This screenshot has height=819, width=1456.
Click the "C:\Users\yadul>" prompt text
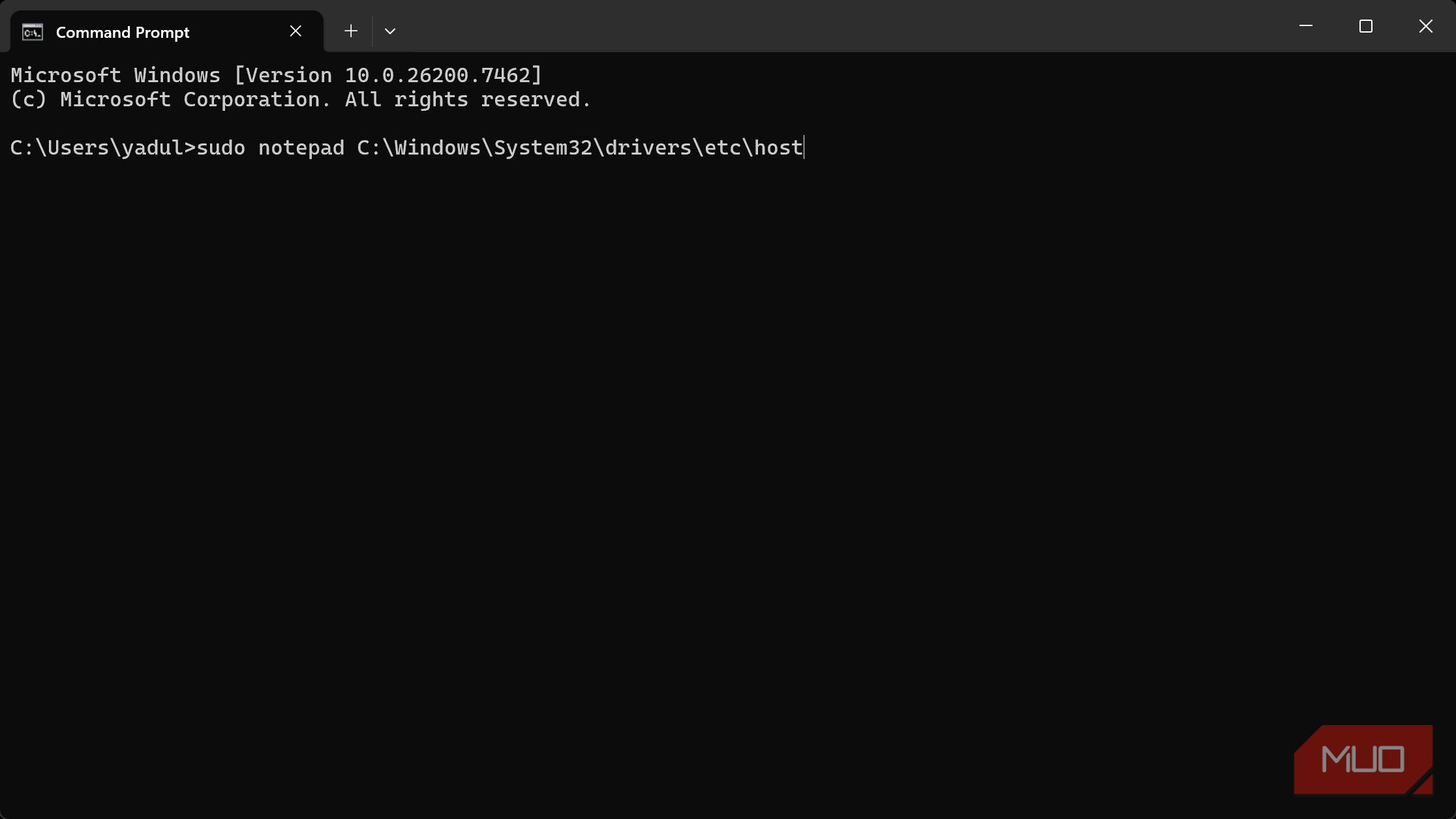point(103,148)
